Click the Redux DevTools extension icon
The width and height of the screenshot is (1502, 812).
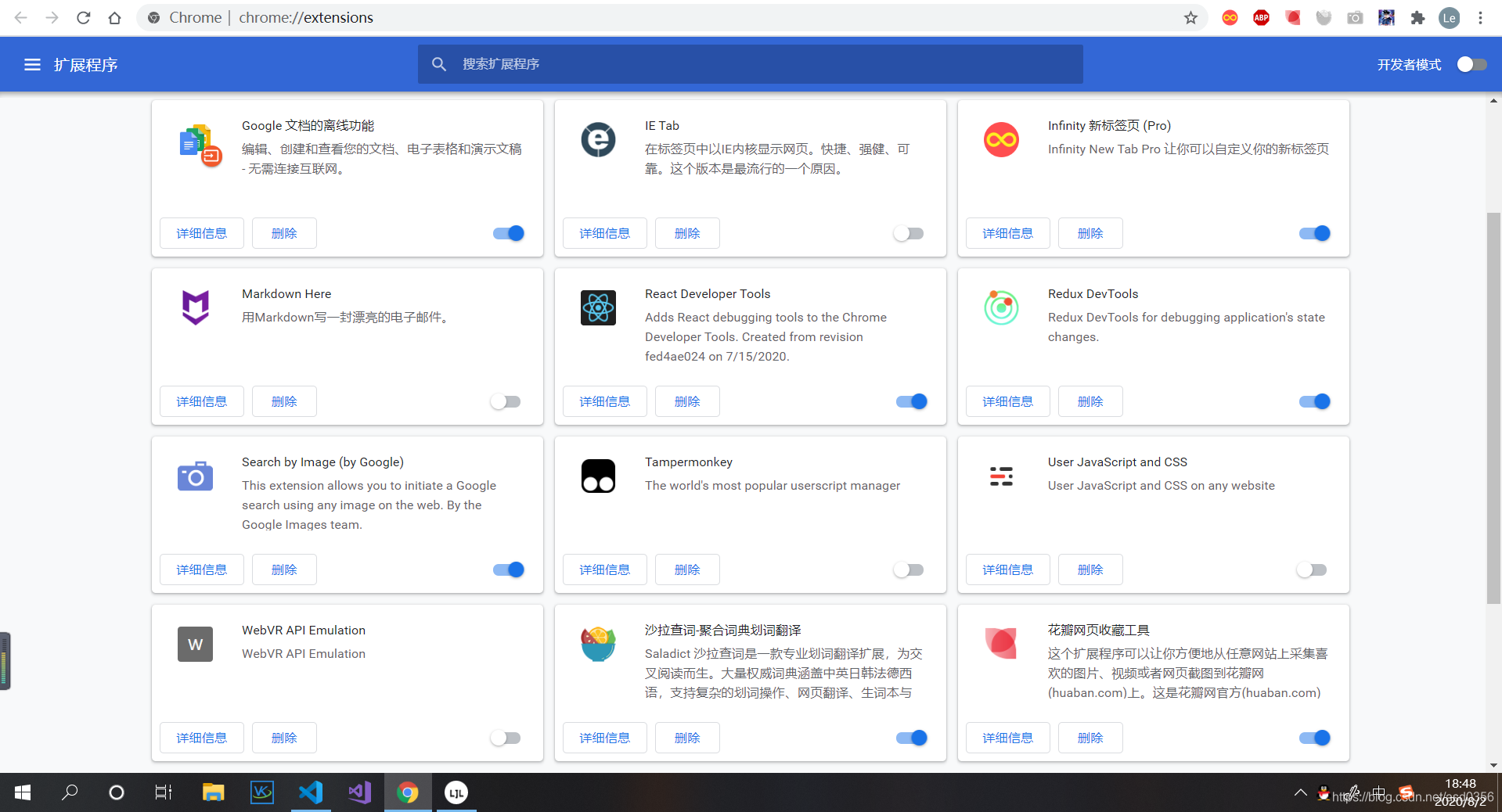(x=1001, y=307)
